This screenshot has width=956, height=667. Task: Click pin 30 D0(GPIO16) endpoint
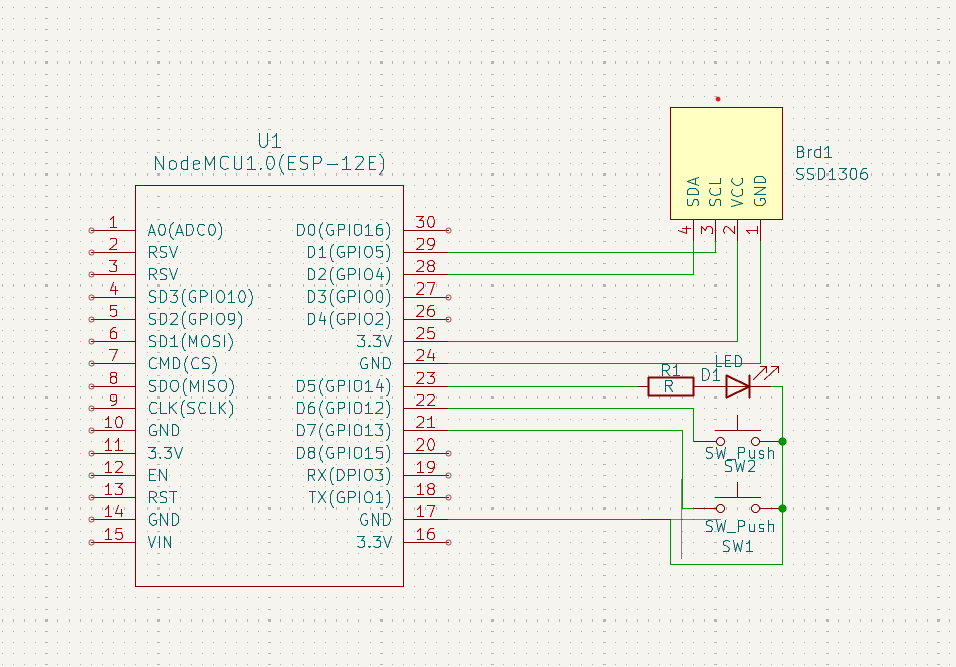448,230
